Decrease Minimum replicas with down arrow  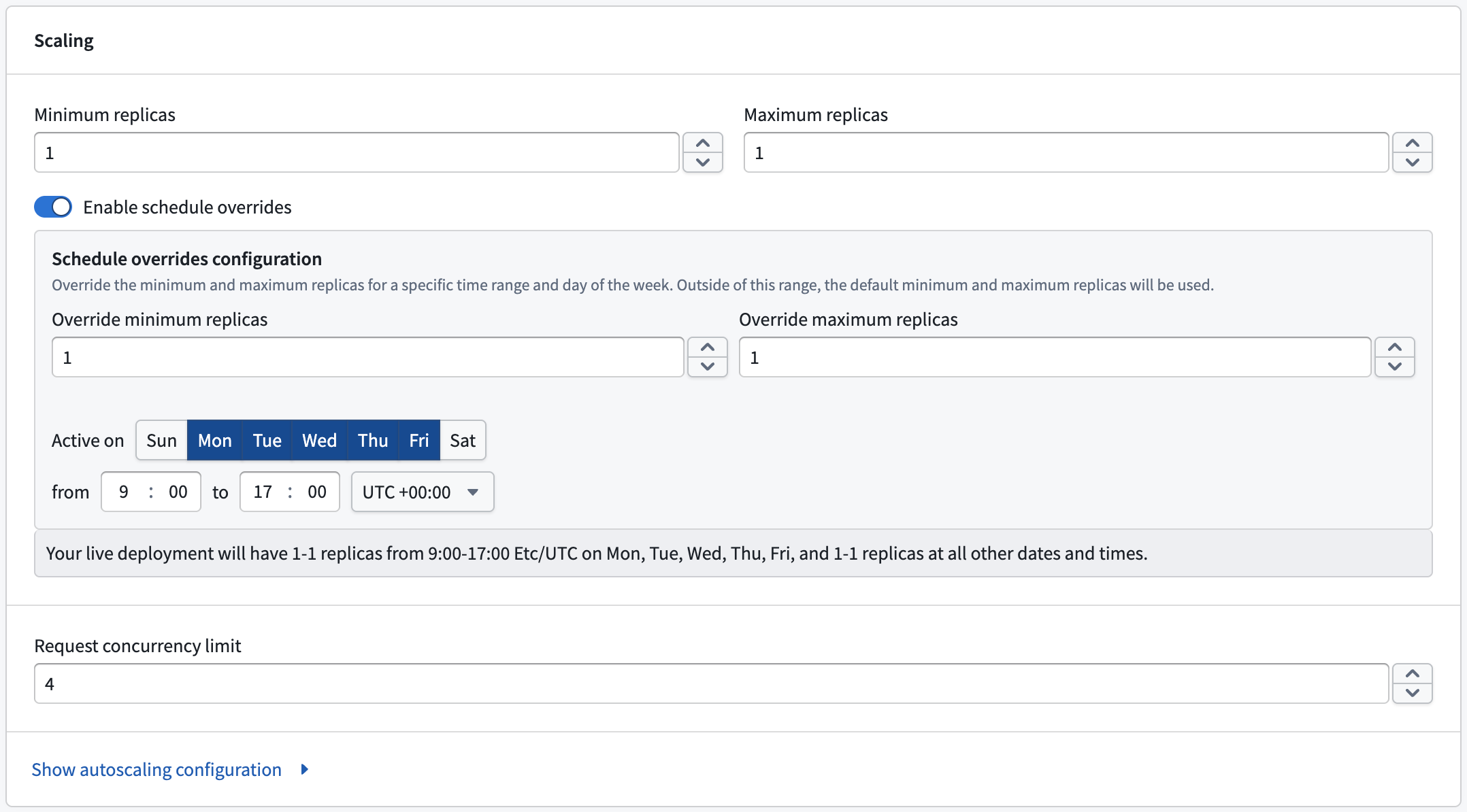[703, 162]
